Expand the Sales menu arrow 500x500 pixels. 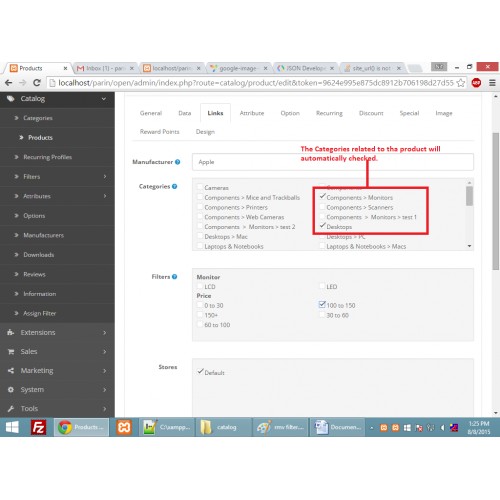(x=104, y=352)
